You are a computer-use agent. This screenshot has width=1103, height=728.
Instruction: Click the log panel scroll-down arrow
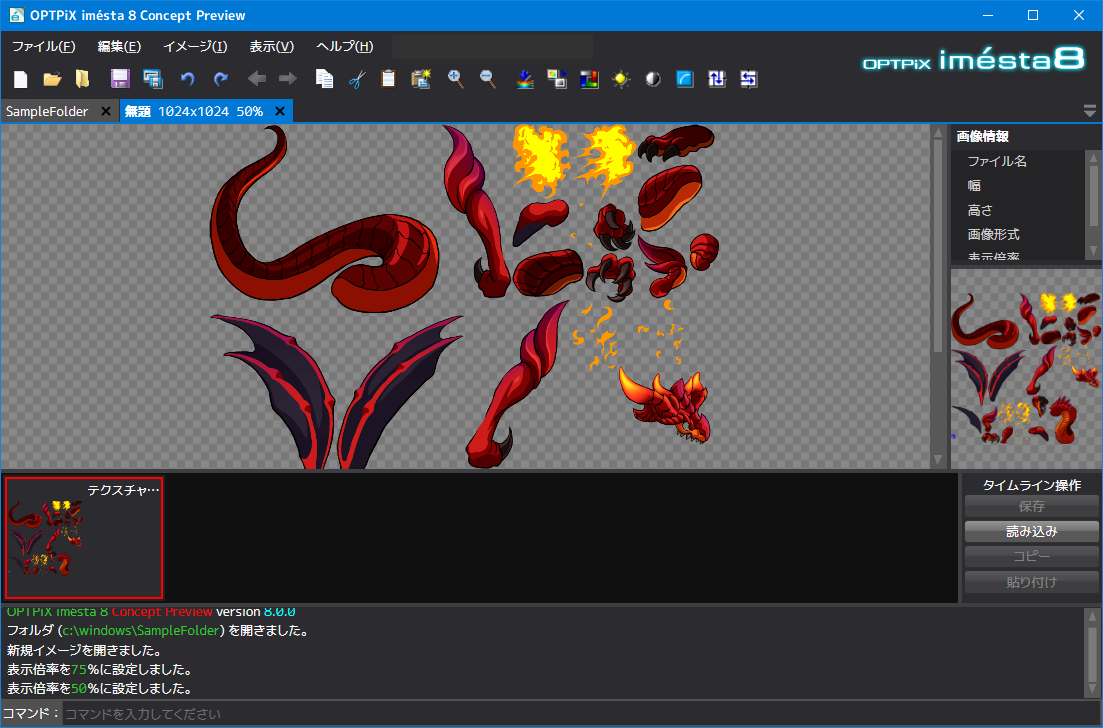coord(1093,689)
